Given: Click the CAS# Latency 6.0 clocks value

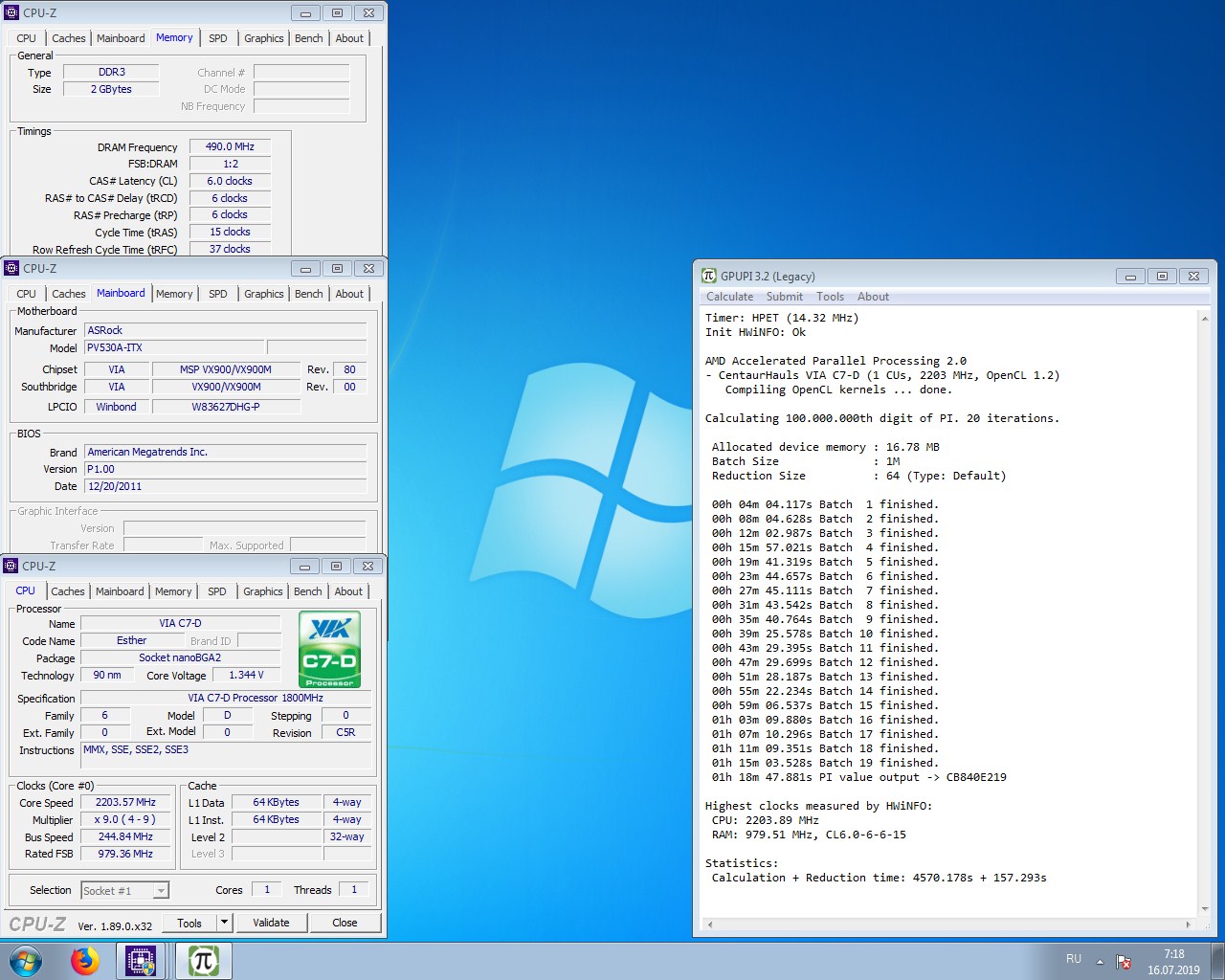Looking at the screenshot, I should pos(230,181).
